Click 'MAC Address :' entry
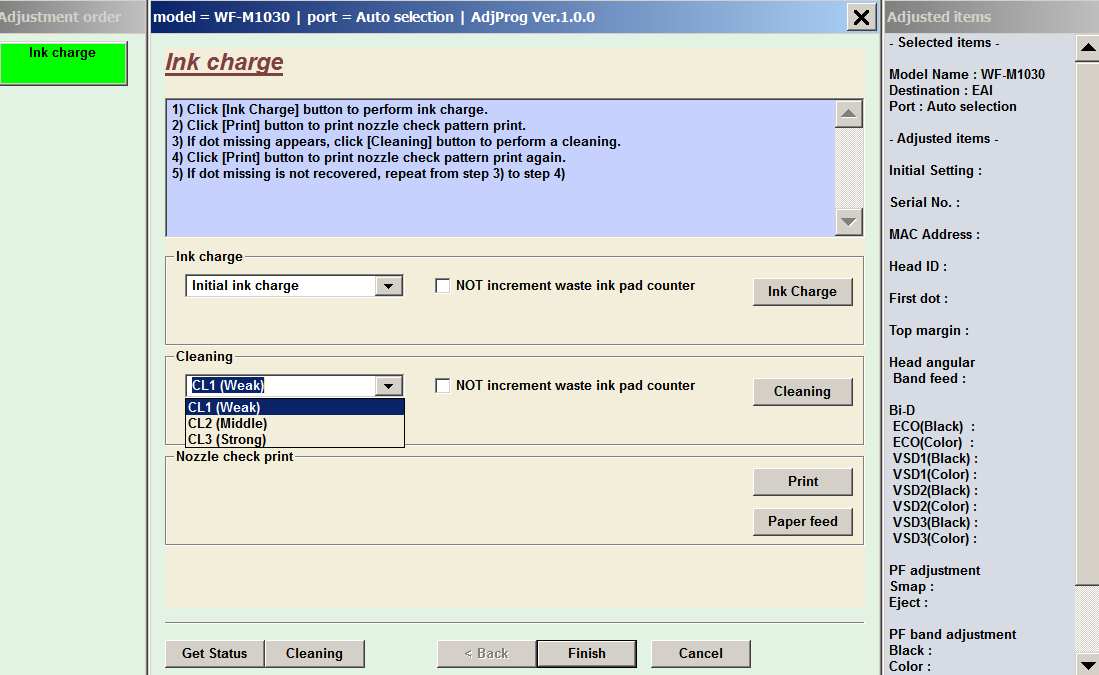 pos(934,235)
